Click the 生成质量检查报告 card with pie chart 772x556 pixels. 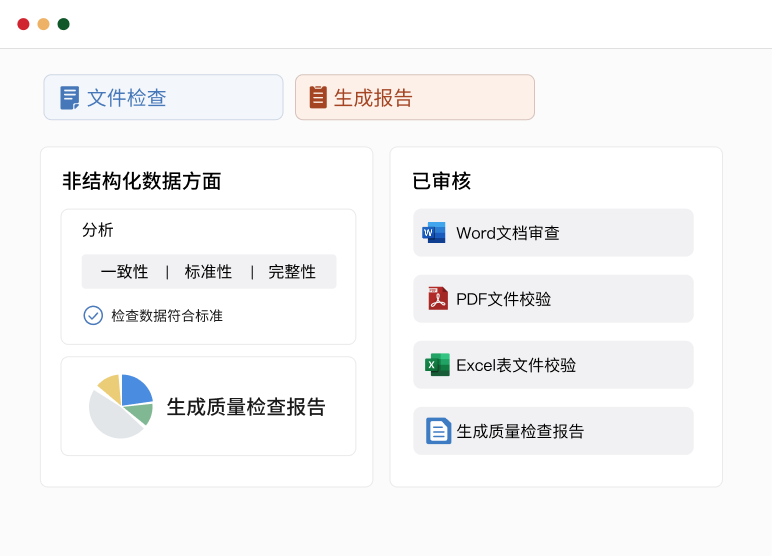245,406
